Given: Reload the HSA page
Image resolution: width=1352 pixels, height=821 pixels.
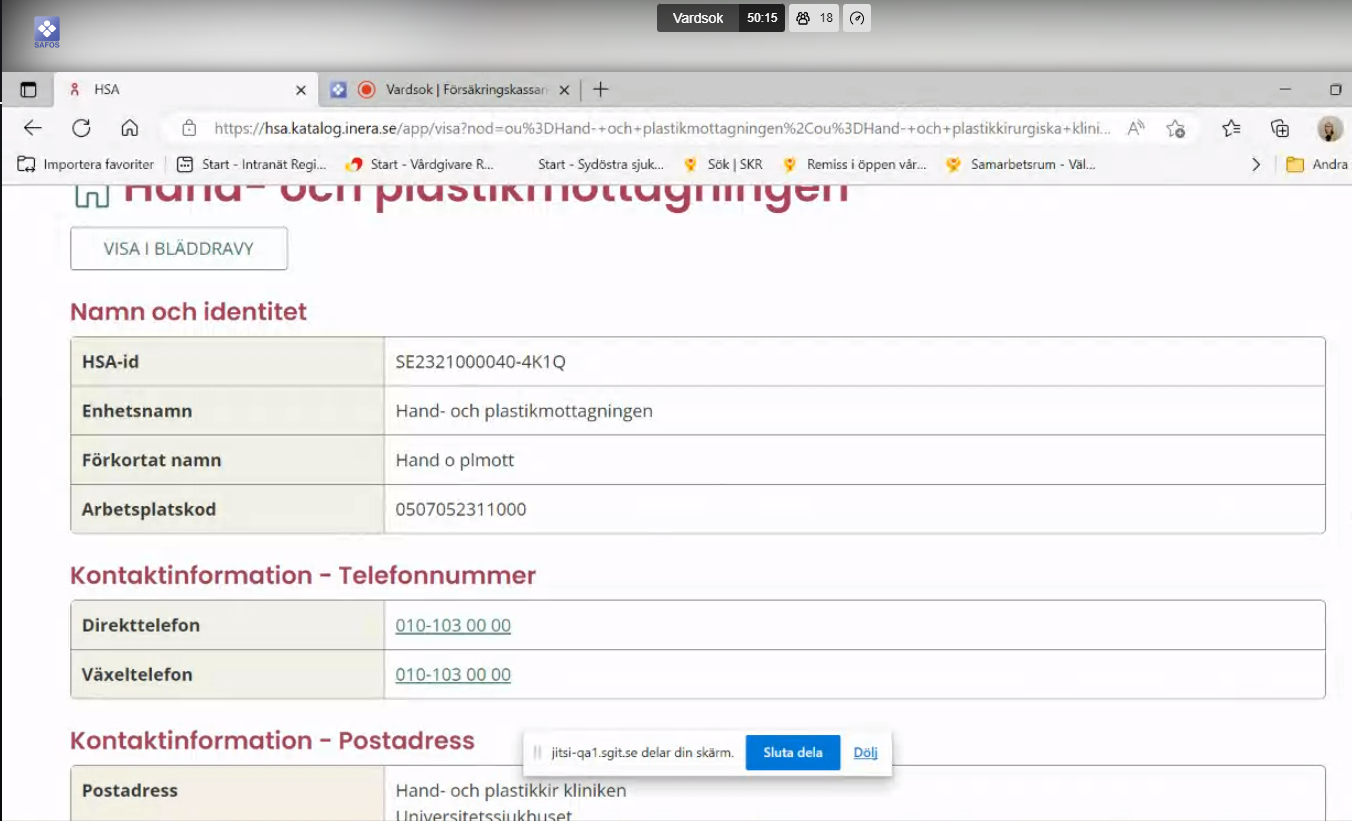Looking at the screenshot, I should (x=81, y=128).
